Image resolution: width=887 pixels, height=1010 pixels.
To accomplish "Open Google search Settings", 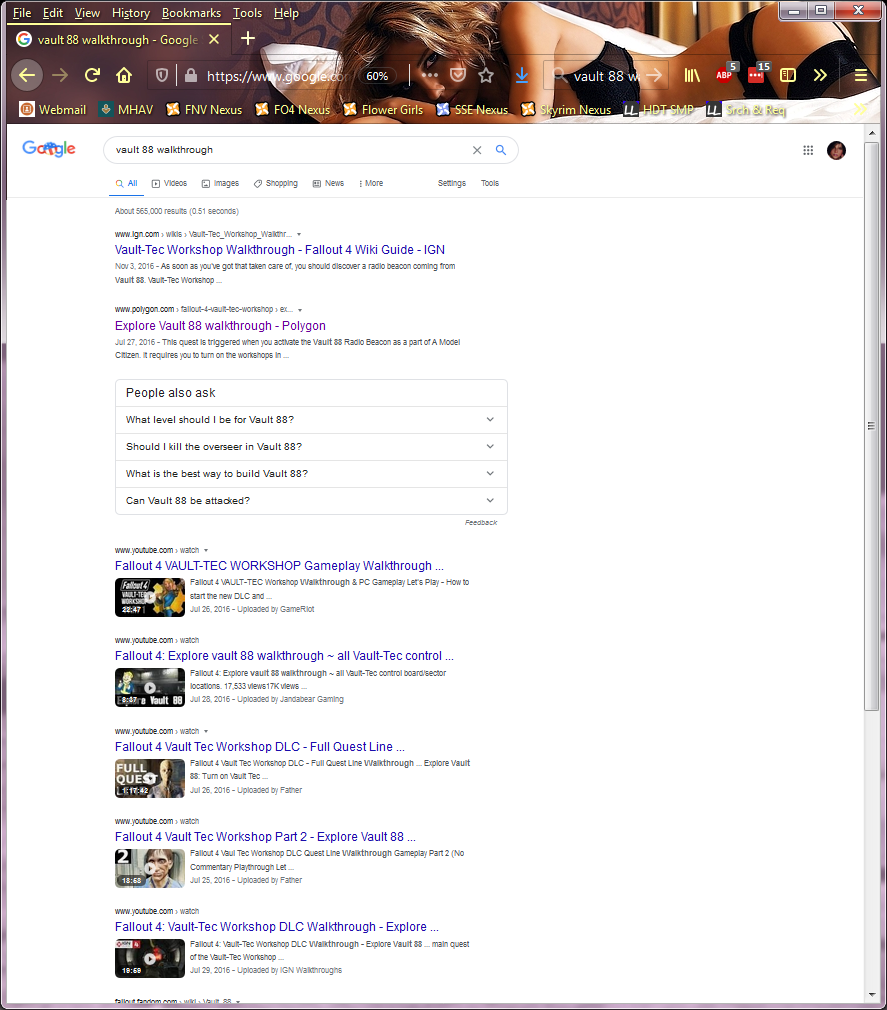I will pyautogui.click(x=452, y=184).
